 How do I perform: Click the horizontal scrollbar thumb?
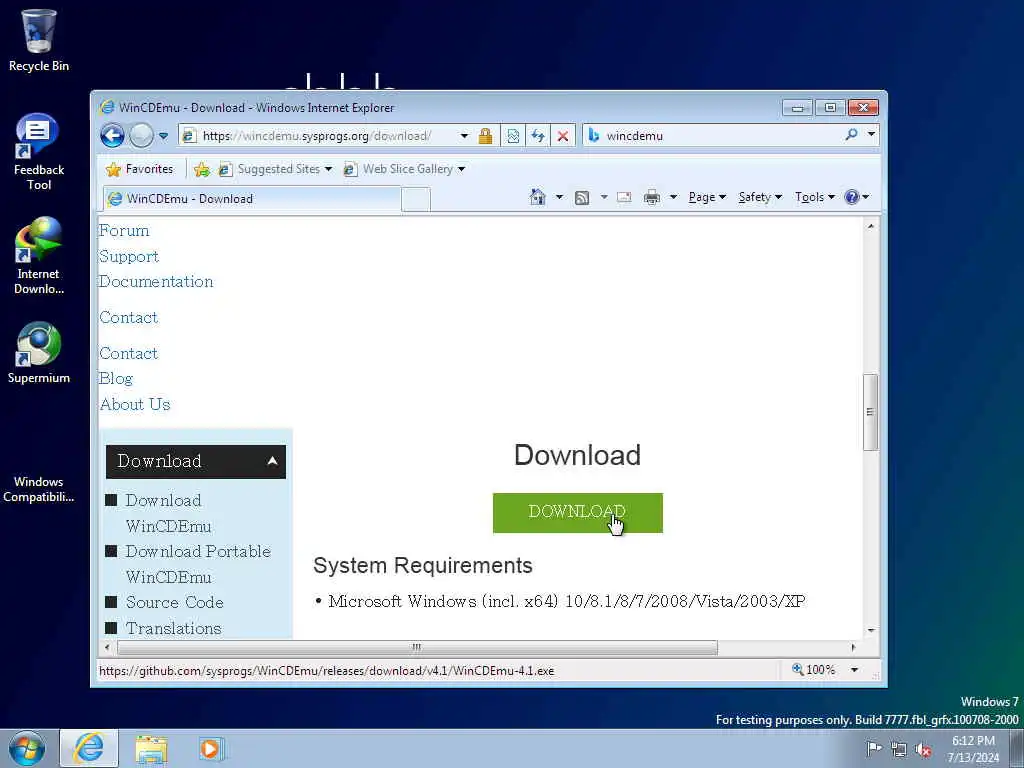point(417,648)
